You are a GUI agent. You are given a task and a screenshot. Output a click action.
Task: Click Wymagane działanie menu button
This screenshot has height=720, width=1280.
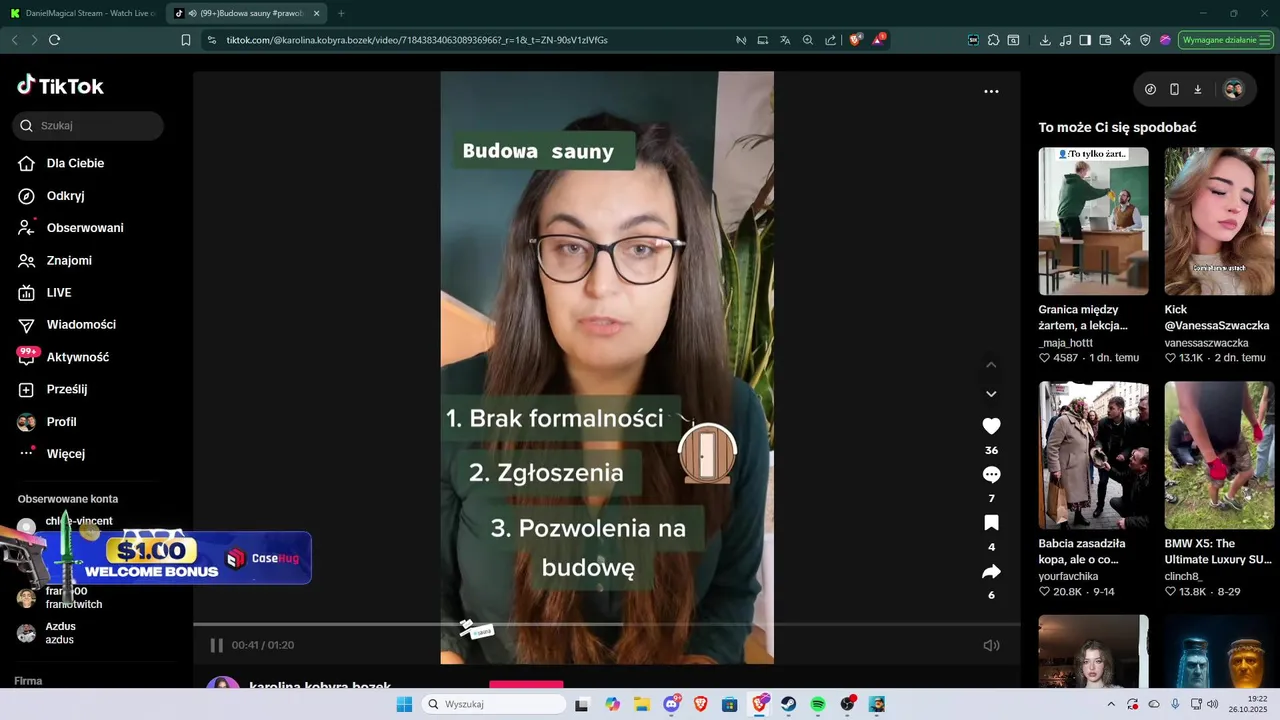pos(1226,40)
